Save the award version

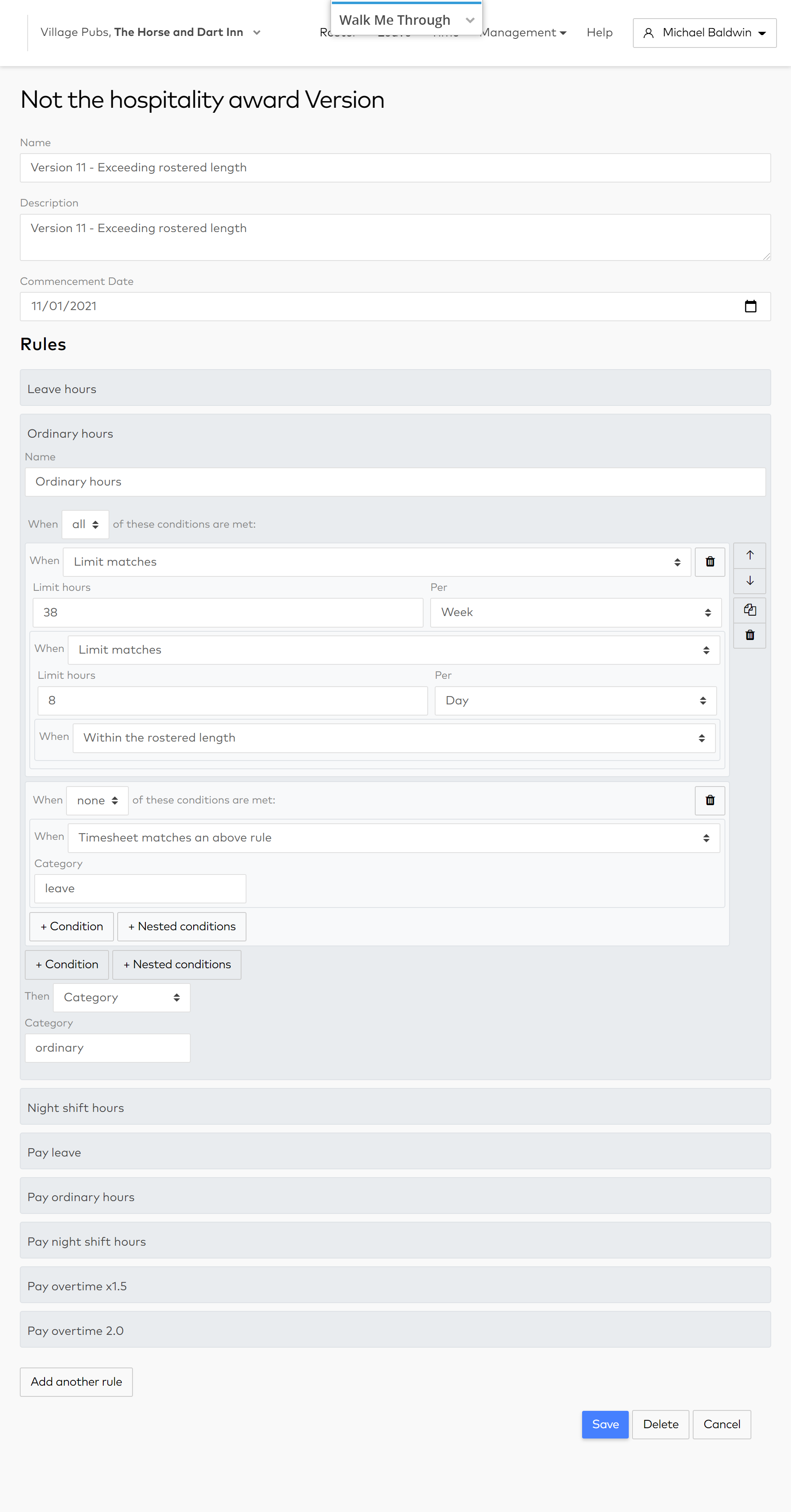click(x=605, y=1424)
